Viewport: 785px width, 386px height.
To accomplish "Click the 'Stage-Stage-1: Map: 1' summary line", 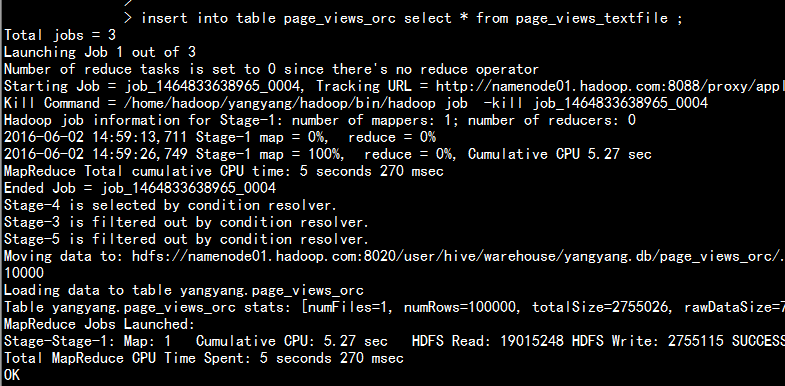I will tap(395, 341).
